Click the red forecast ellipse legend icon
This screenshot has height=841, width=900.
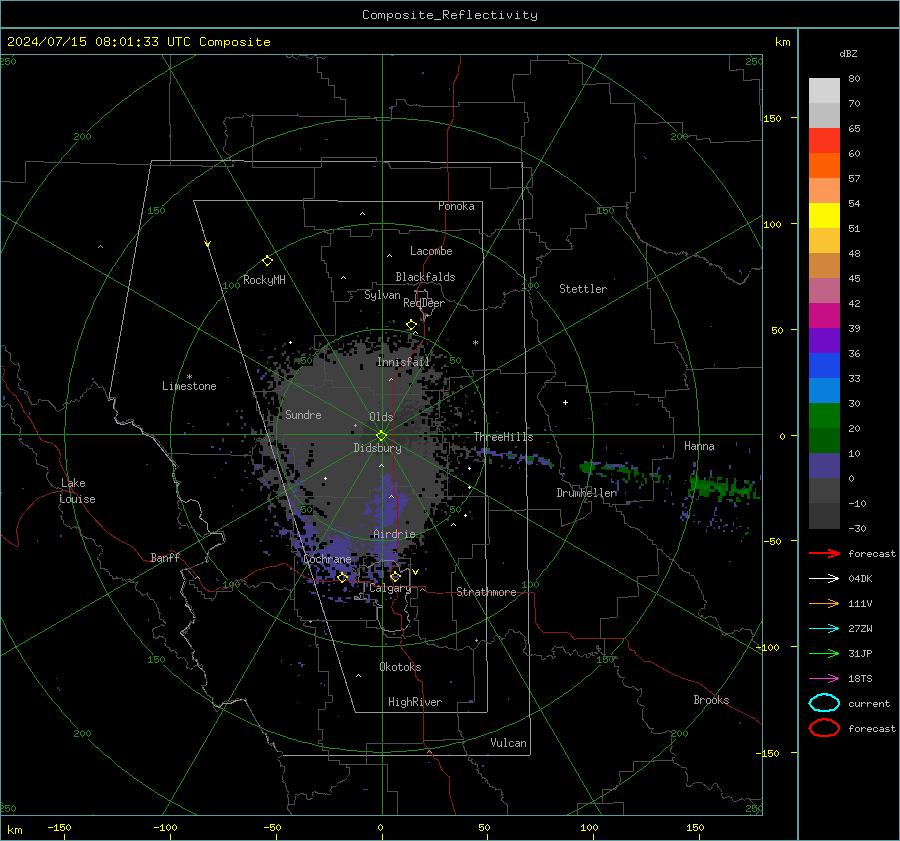point(824,728)
